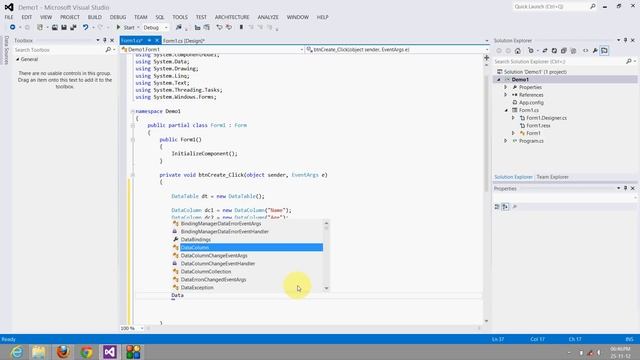Click the Refresh icon in Solution Explorer

554,51
